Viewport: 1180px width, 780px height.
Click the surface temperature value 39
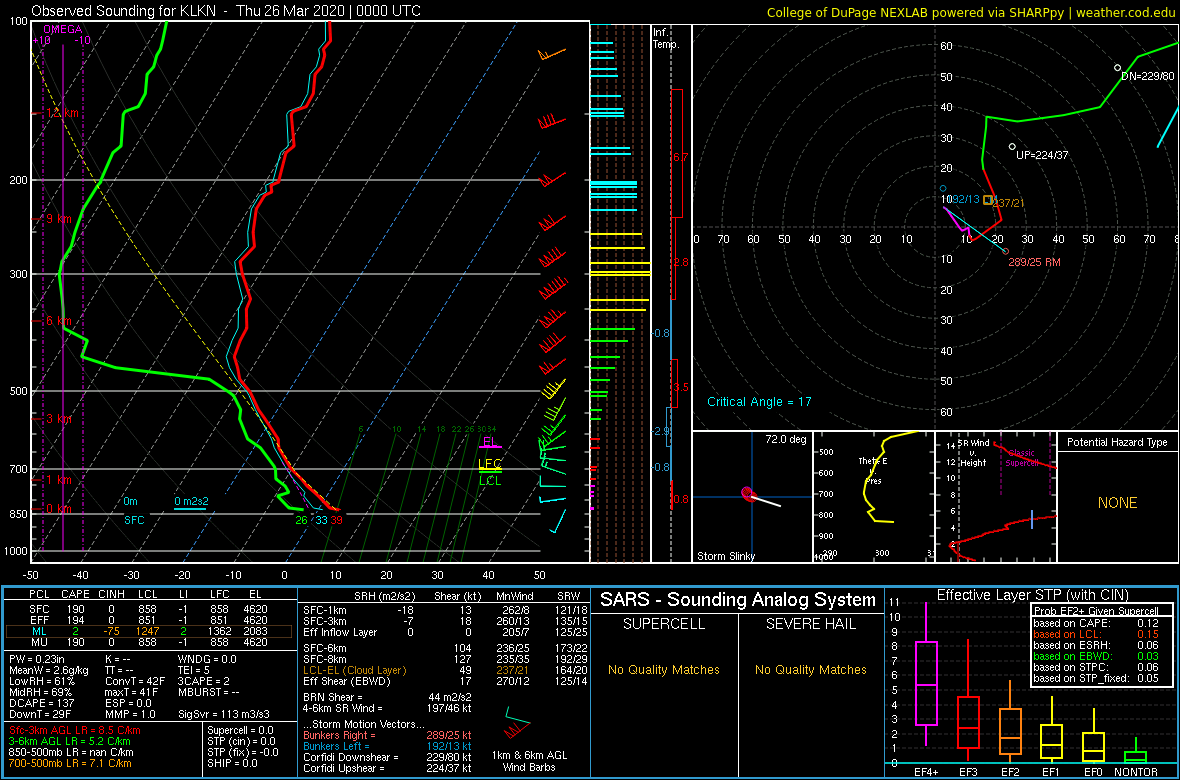click(x=336, y=520)
